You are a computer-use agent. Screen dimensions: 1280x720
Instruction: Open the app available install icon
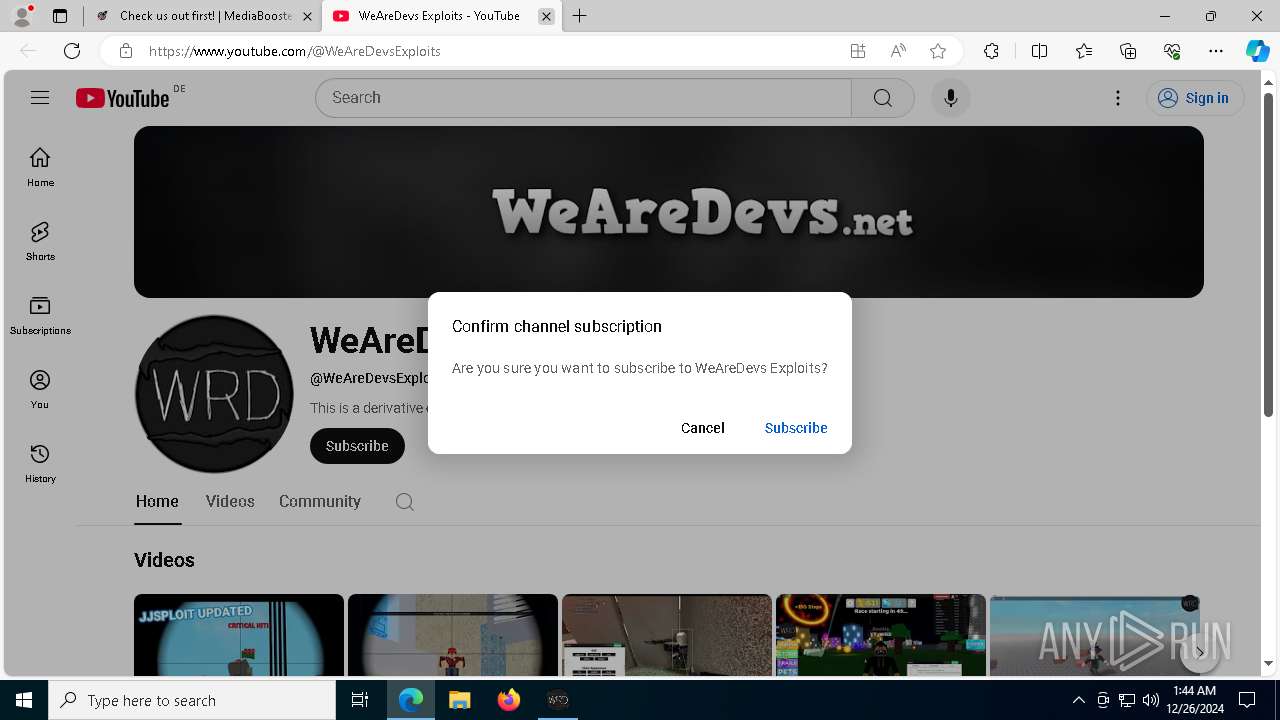pos(858,51)
